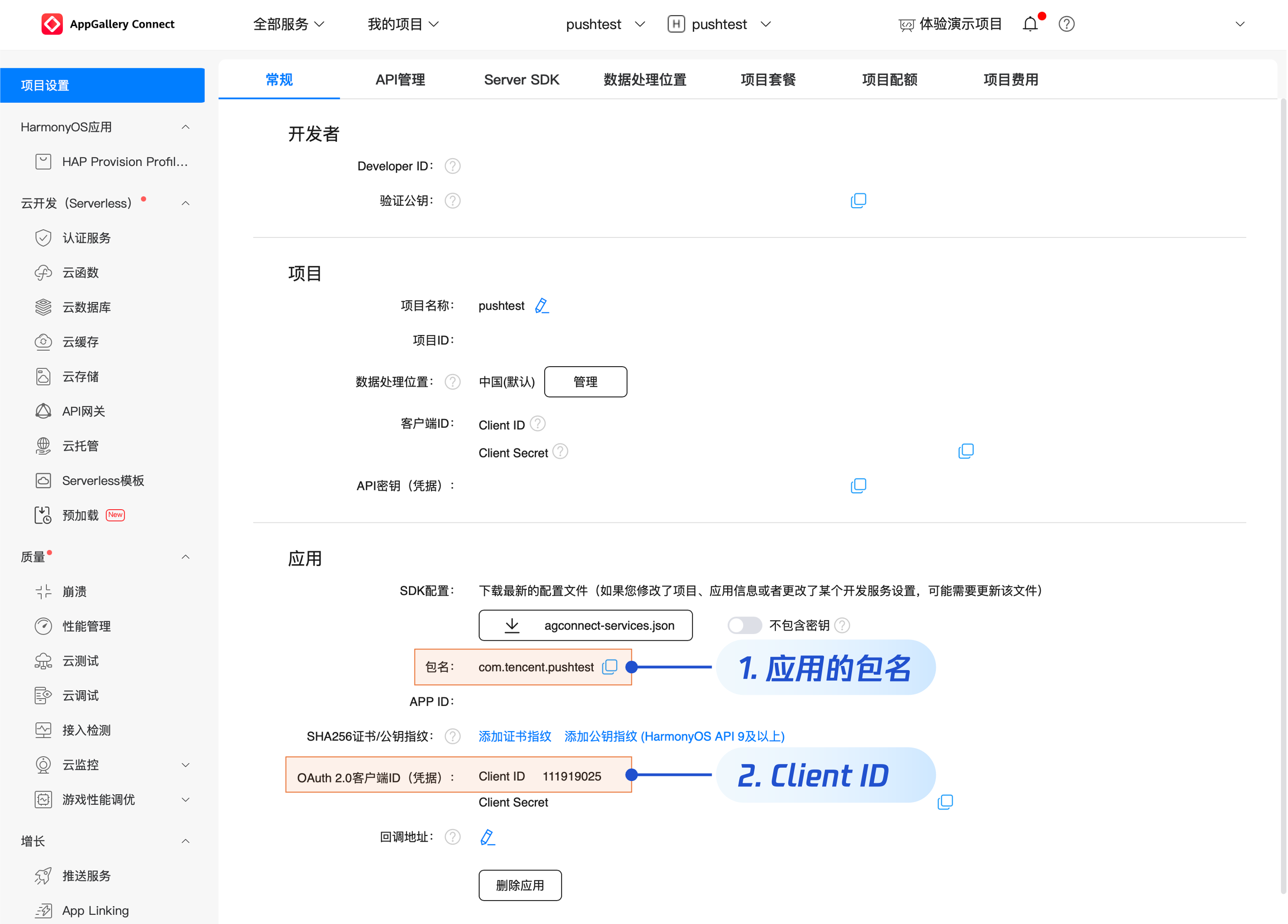1288x924 pixels.
Task: Switch to the 数据处理位置 tab
Action: coord(645,80)
